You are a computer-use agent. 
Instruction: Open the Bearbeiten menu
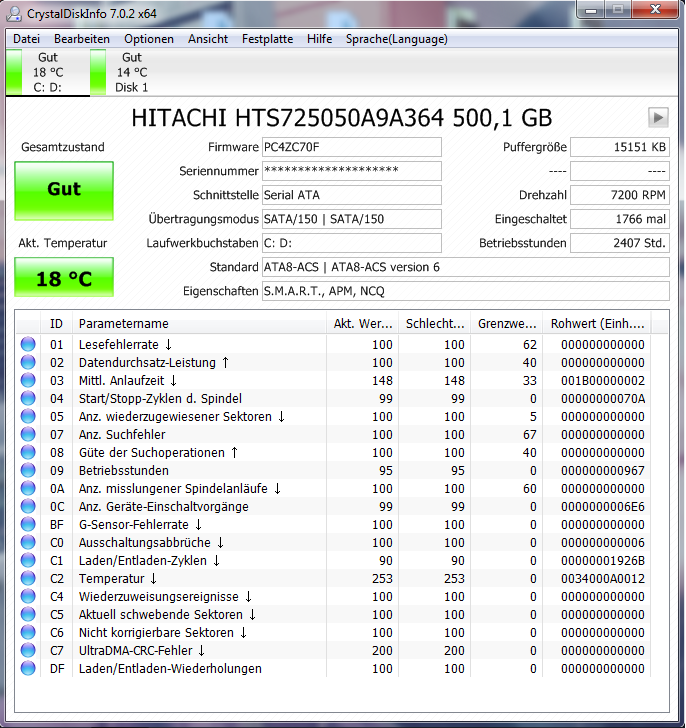[82, 39]
